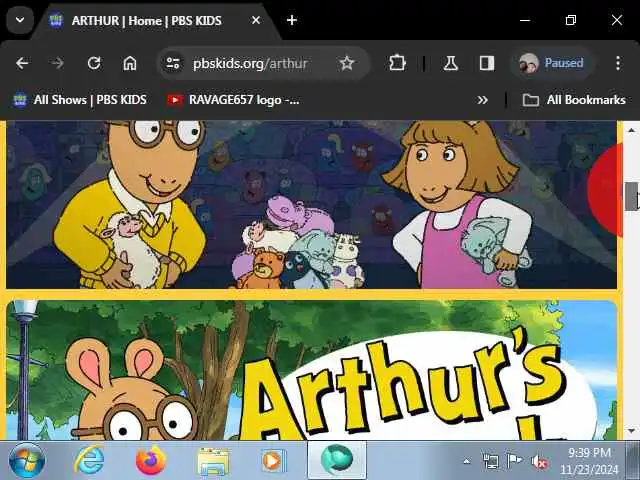The height and width of the screenshot is (480, 640).
Task: Open the network status tray icon
Action: click(490, 461)
